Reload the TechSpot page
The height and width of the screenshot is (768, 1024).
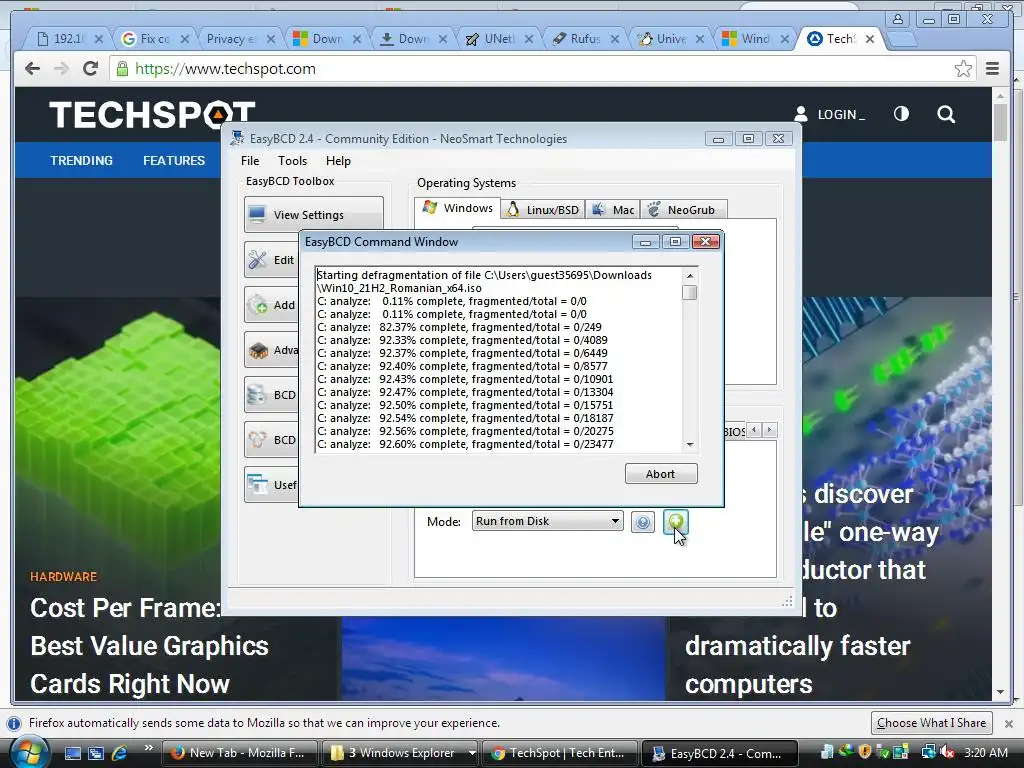90,69
